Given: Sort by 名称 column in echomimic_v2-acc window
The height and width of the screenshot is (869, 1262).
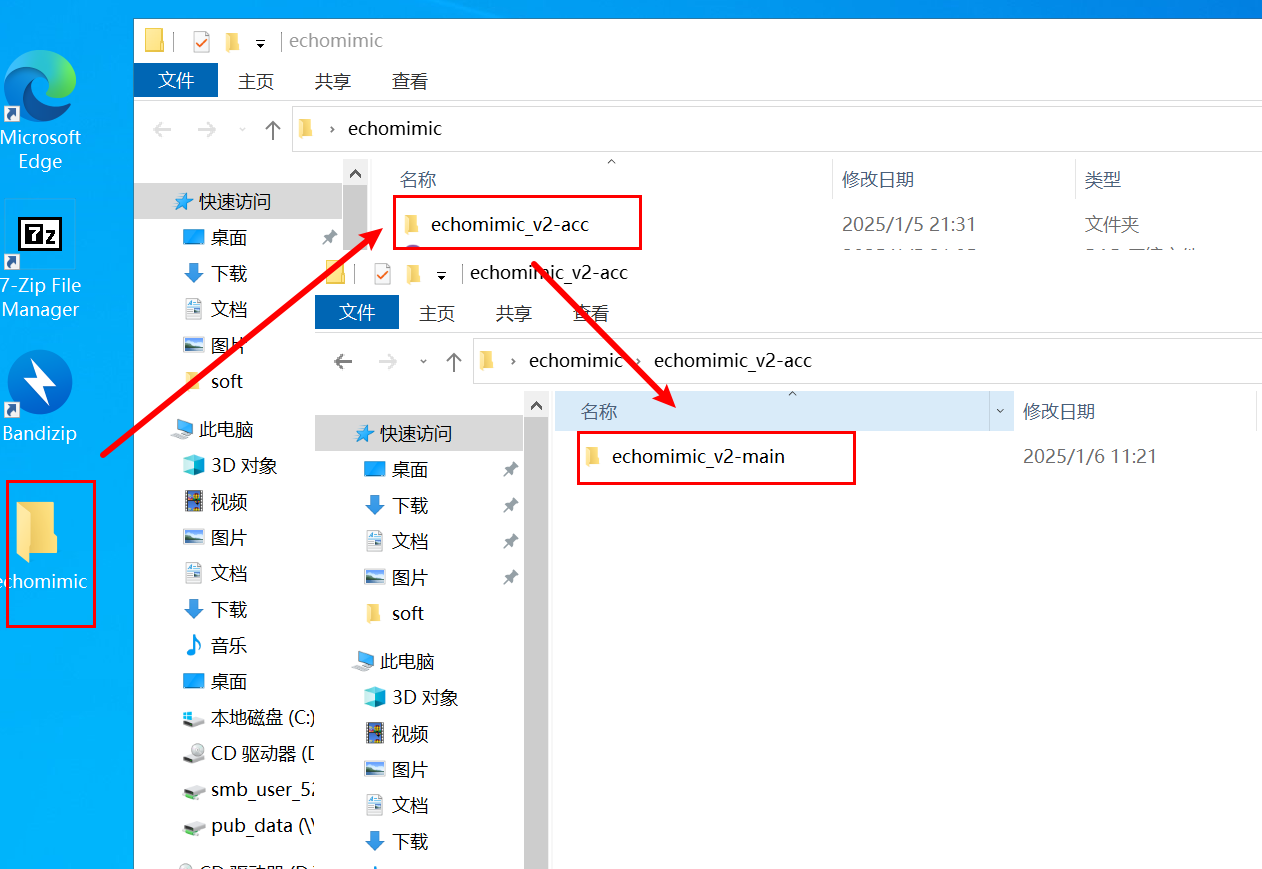Looking at the screenshot, I should point(599,411).
